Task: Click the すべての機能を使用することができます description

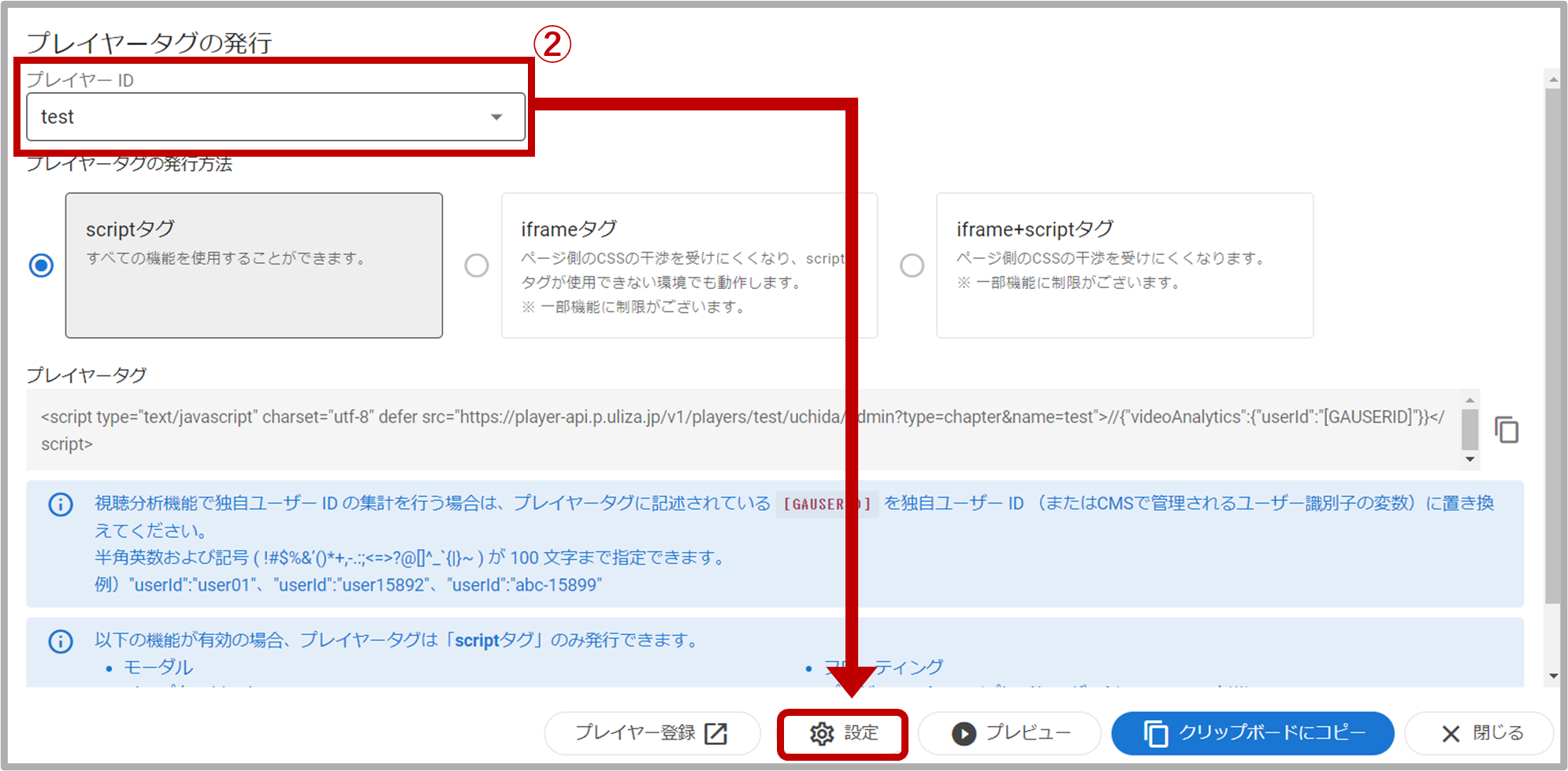Action: [226, 258]
